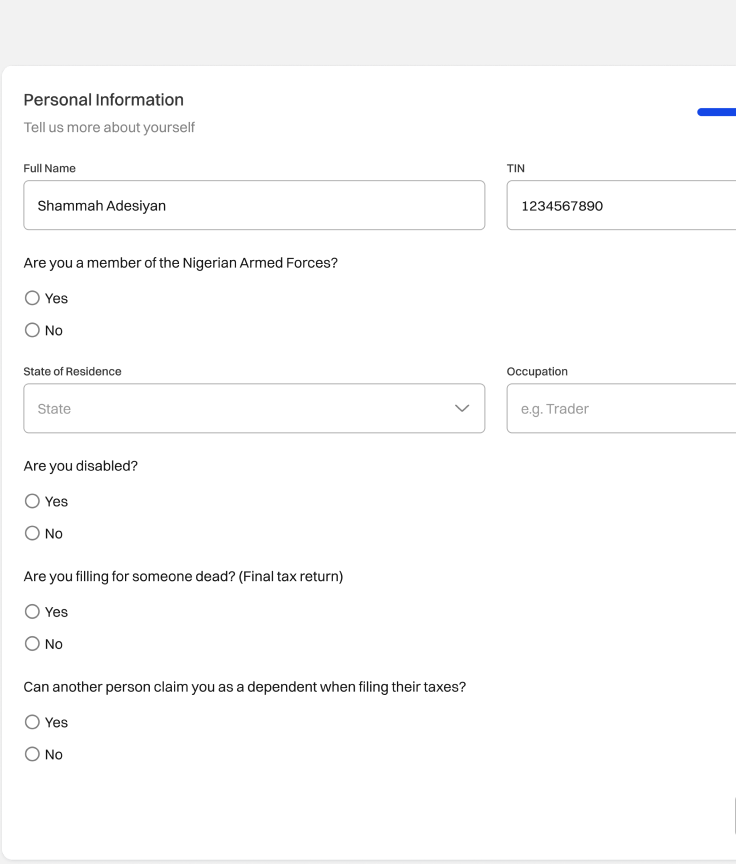
Task: Mark Yes for being claimed as dependent
Action: click(x=33, y=722)
